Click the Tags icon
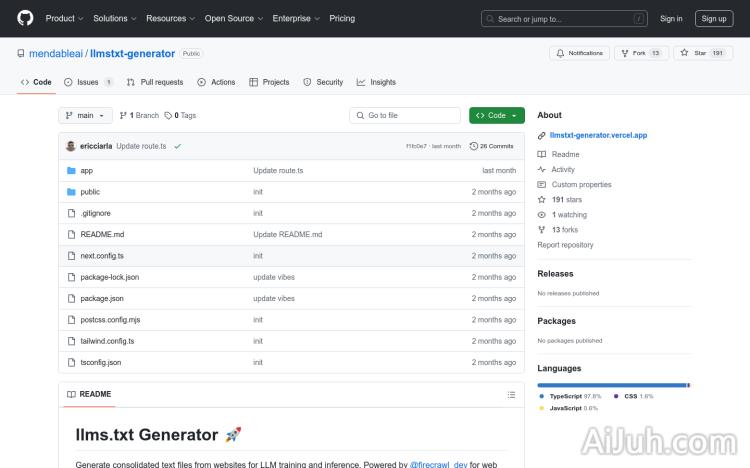This screenshot has width=750, height=468. pos(168,116)
